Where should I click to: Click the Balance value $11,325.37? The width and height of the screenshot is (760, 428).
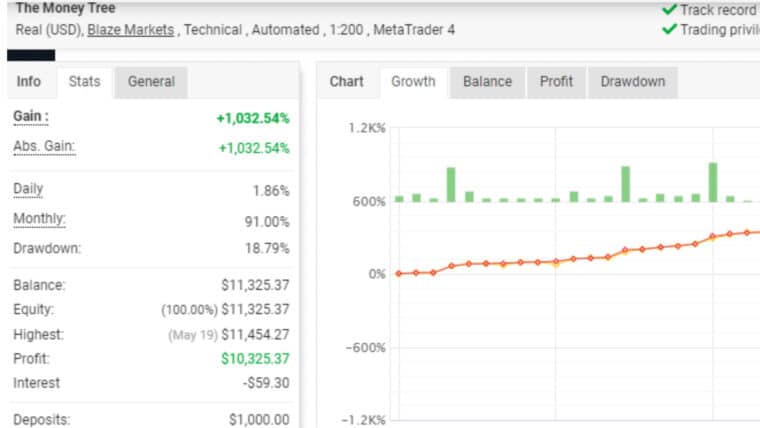(255, 285)
